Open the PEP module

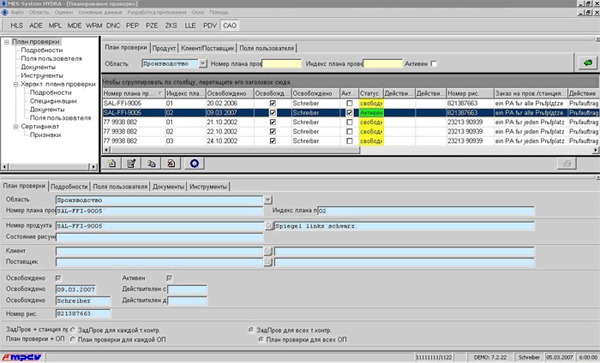click(x=132, y=26)
